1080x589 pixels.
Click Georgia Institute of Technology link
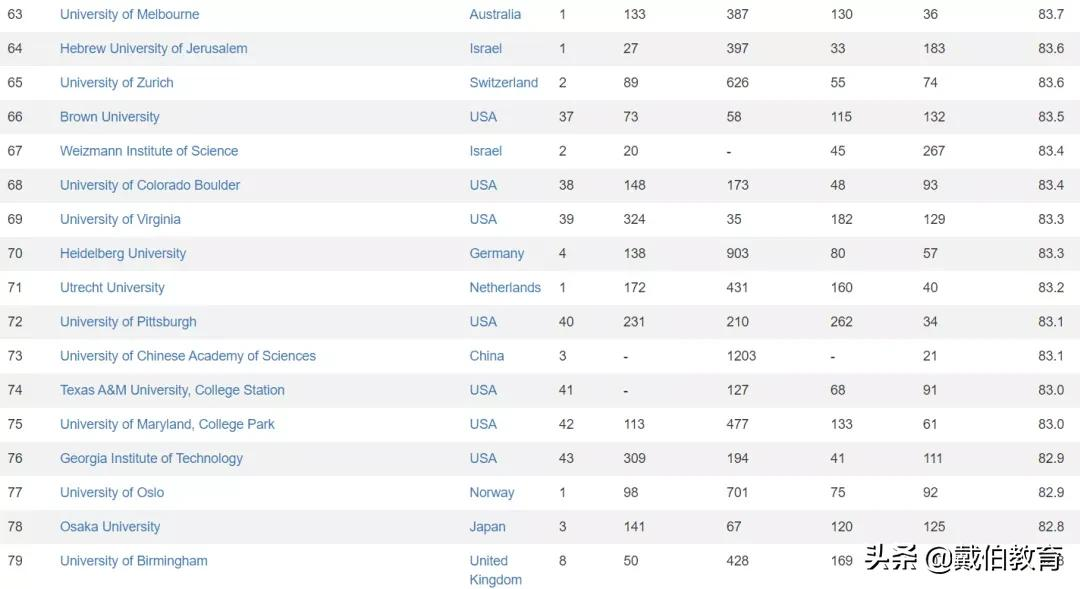[151, 458]
